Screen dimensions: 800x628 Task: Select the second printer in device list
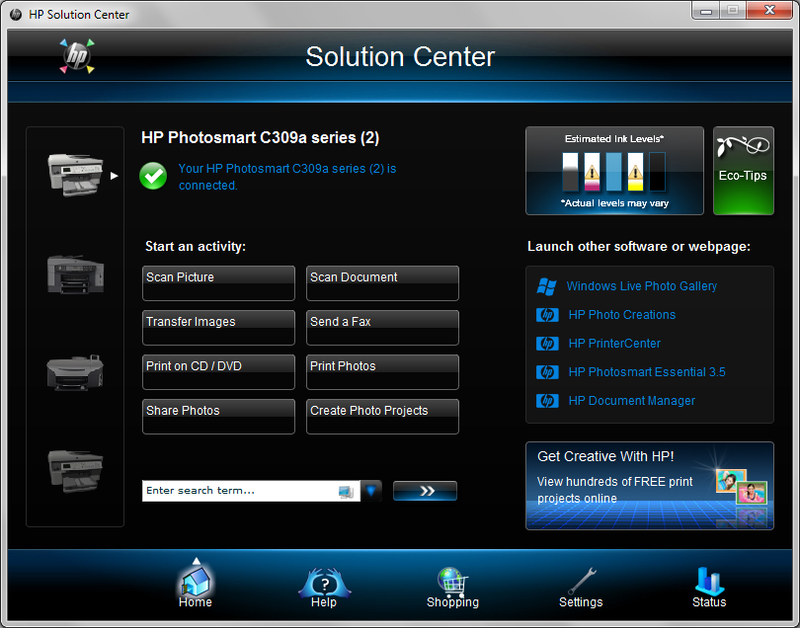[x=76, y=275]
